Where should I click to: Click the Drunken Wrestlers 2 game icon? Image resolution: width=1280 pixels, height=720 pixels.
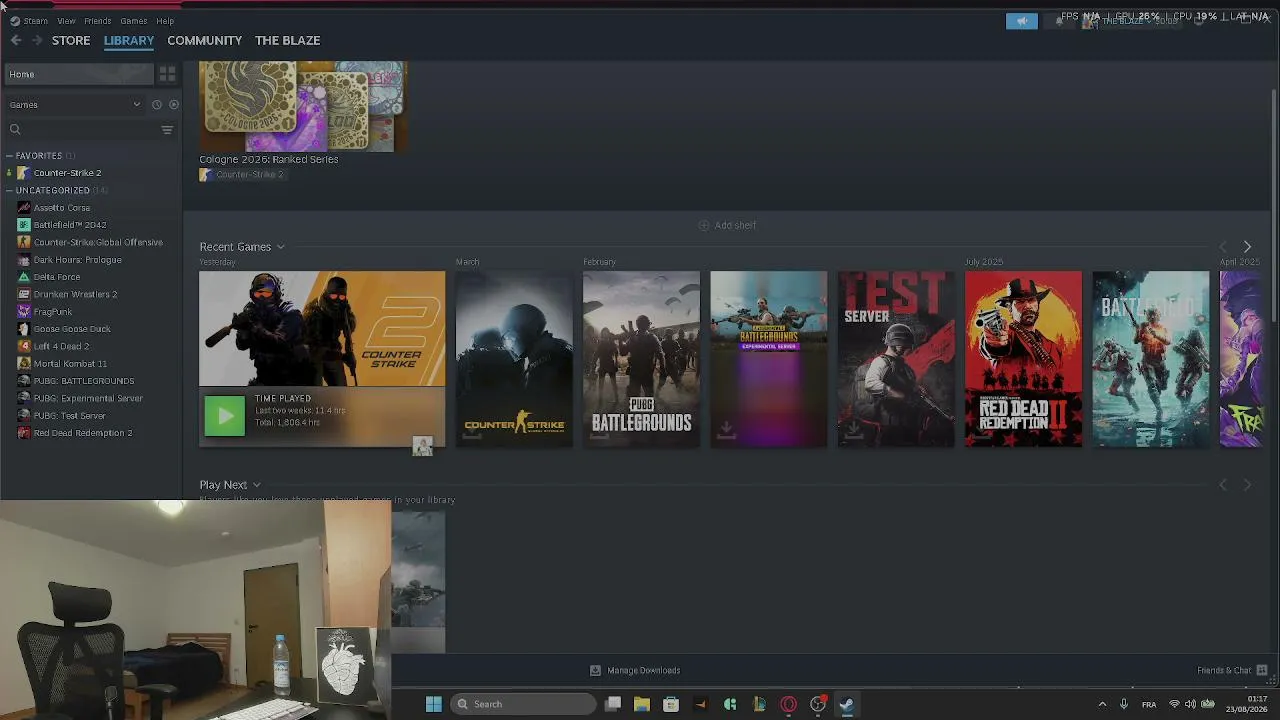pos(24,294)
